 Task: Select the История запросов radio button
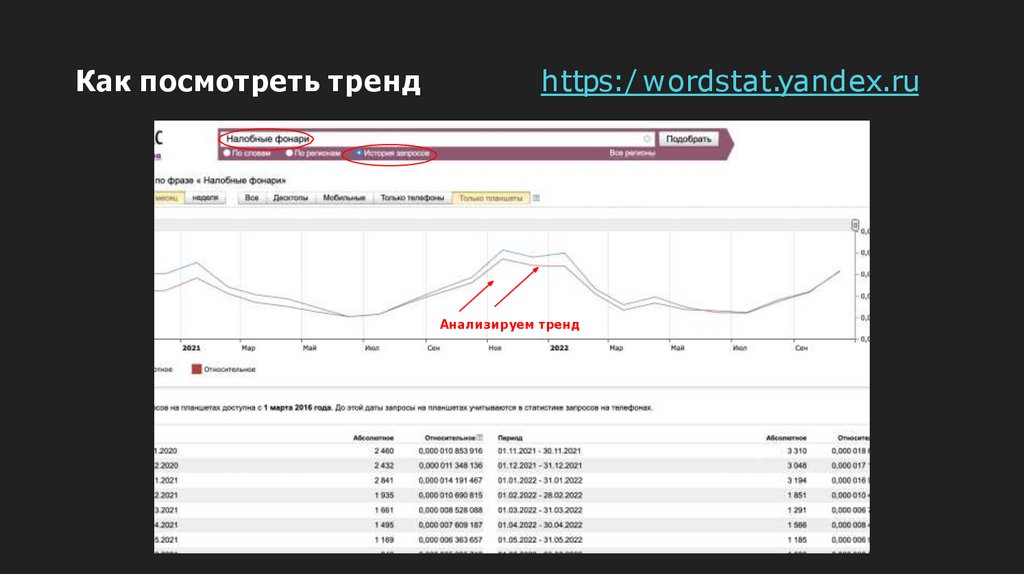359,153
